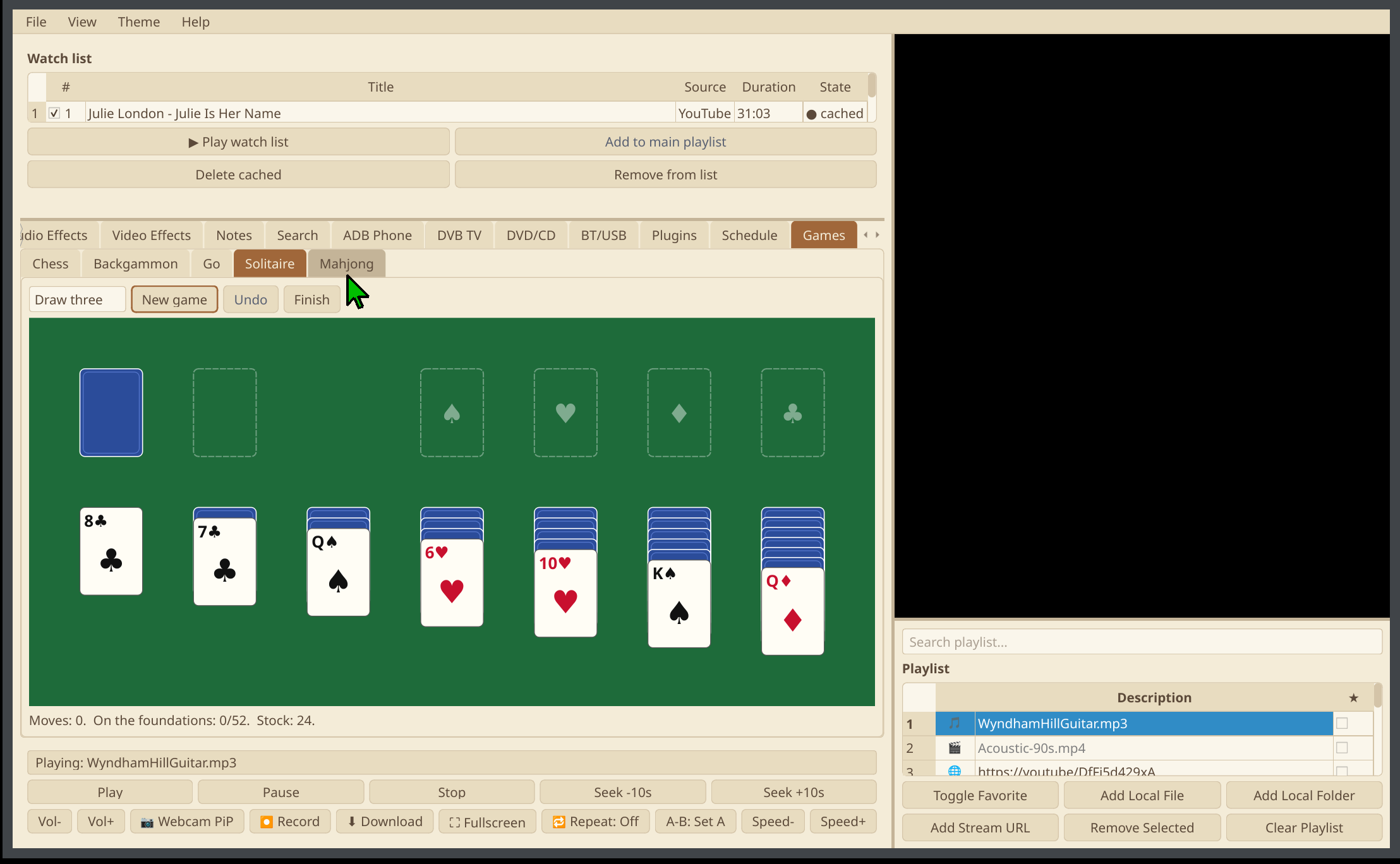The image size is (1400, 864).
Task: Click the Pause playback button
Action: point(281,792)
